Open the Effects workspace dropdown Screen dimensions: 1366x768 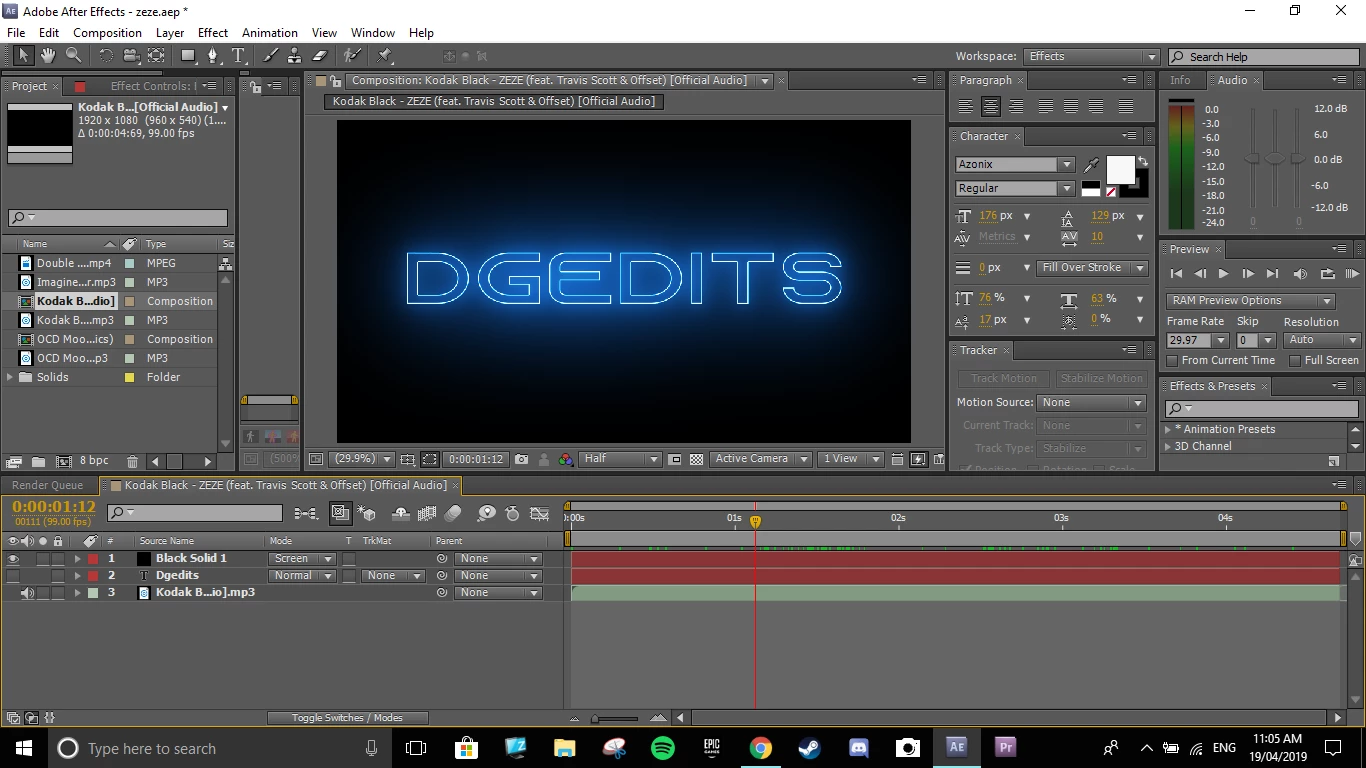(1091, 57)
